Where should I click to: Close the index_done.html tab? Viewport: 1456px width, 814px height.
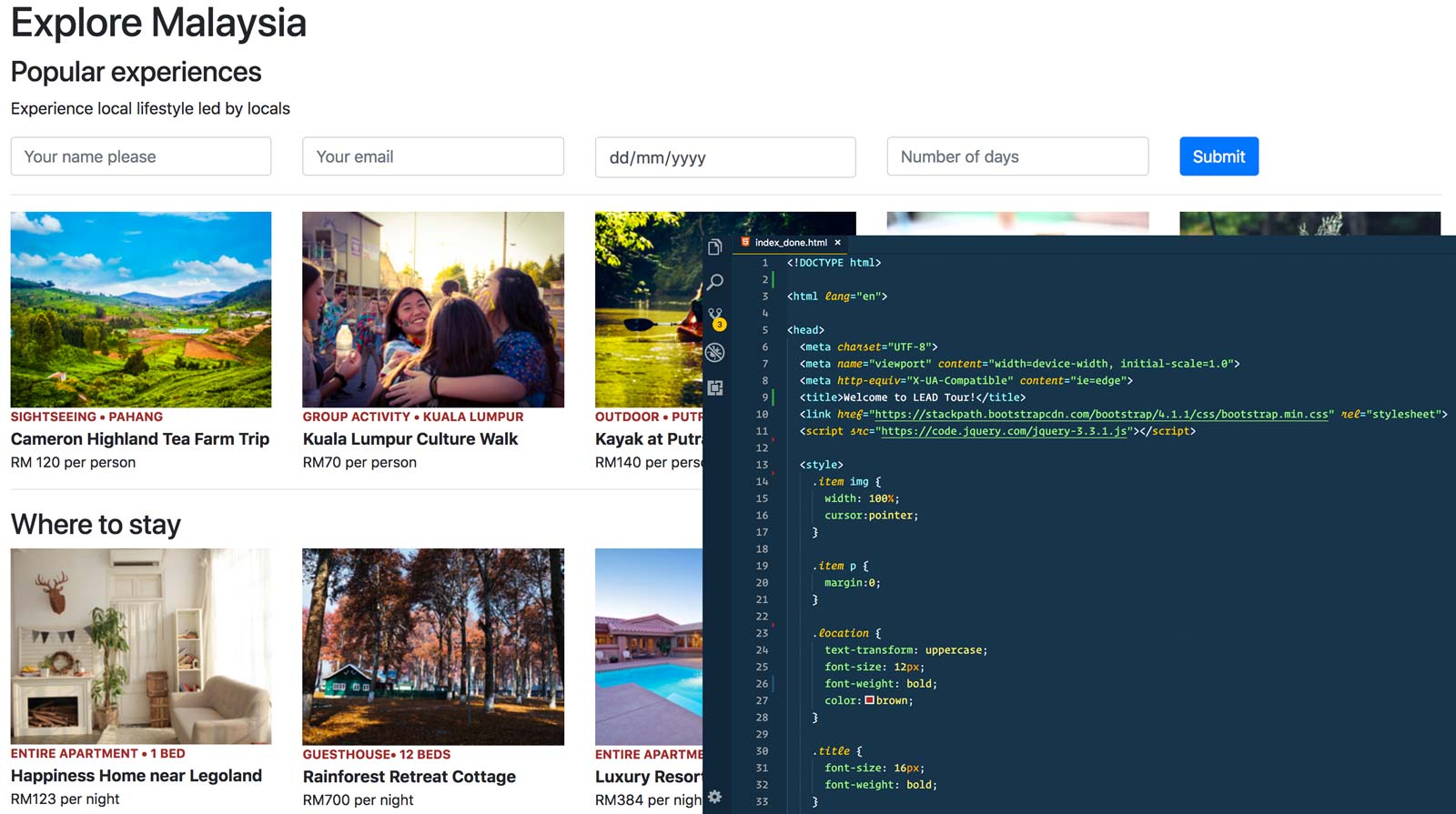click(x=838, y=243)
